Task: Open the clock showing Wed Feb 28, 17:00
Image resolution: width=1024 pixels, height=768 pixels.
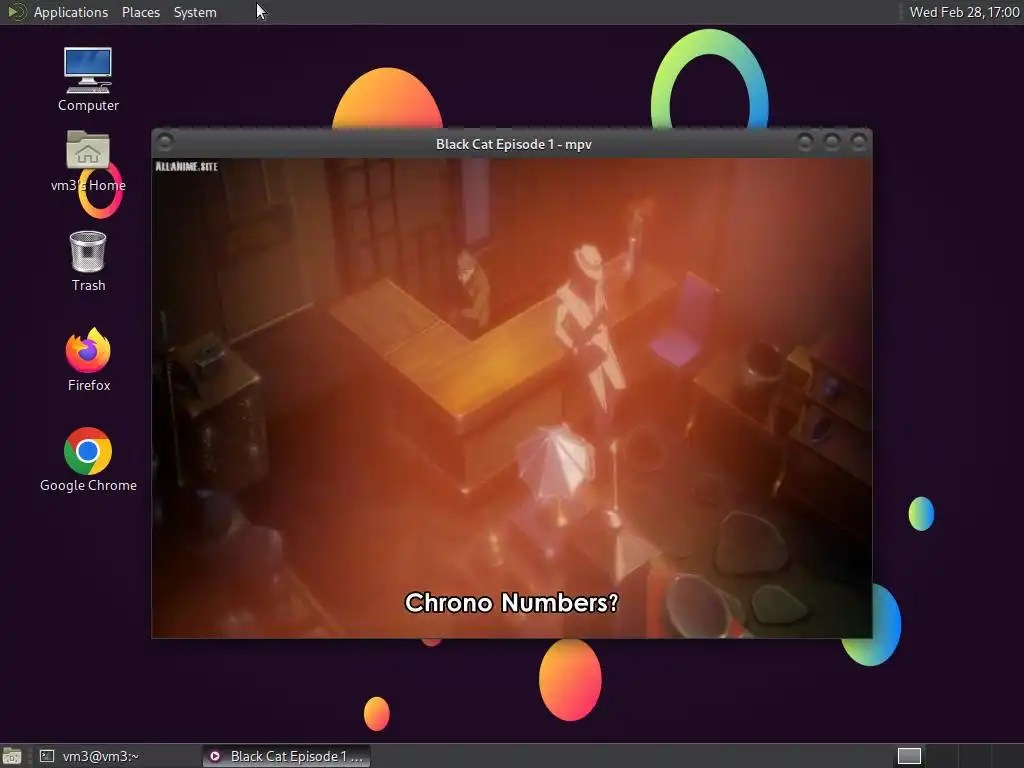Action: [964, 12]
